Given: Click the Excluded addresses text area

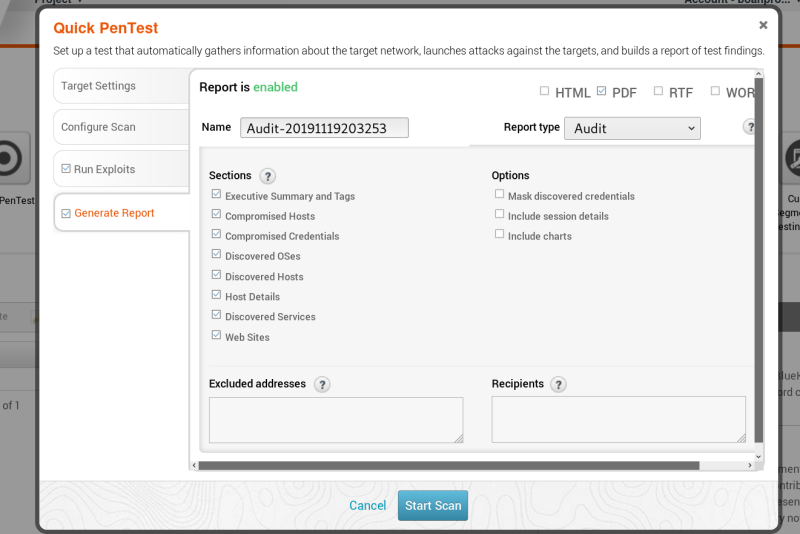Looking at the screenshot, I should click(x=336, y=420).
